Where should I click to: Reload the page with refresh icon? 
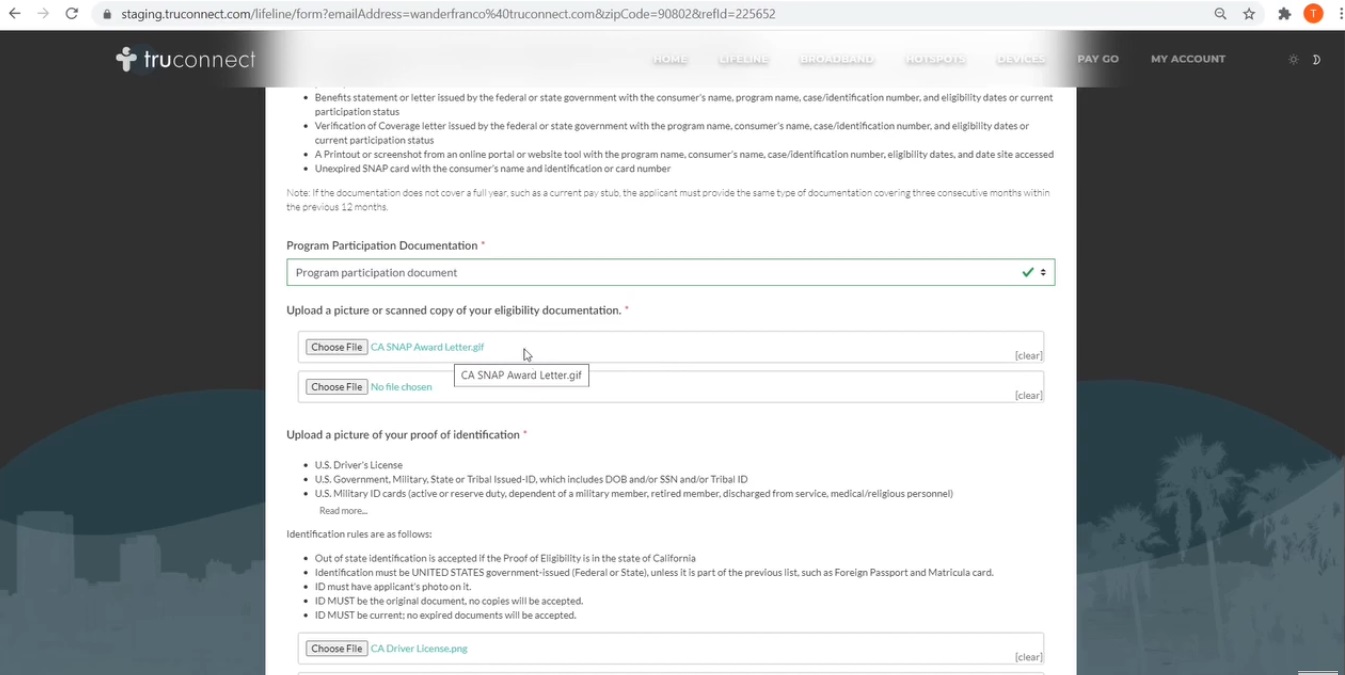pyautogui.click(x=71, y=14)
